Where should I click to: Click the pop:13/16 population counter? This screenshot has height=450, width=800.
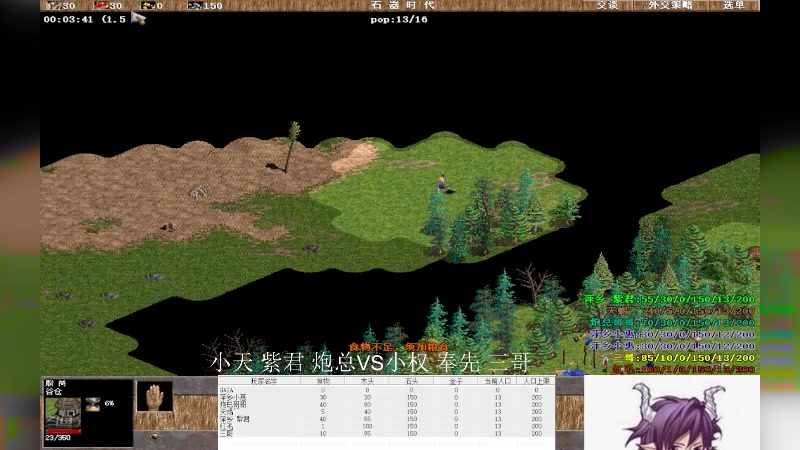click(399, 19)
